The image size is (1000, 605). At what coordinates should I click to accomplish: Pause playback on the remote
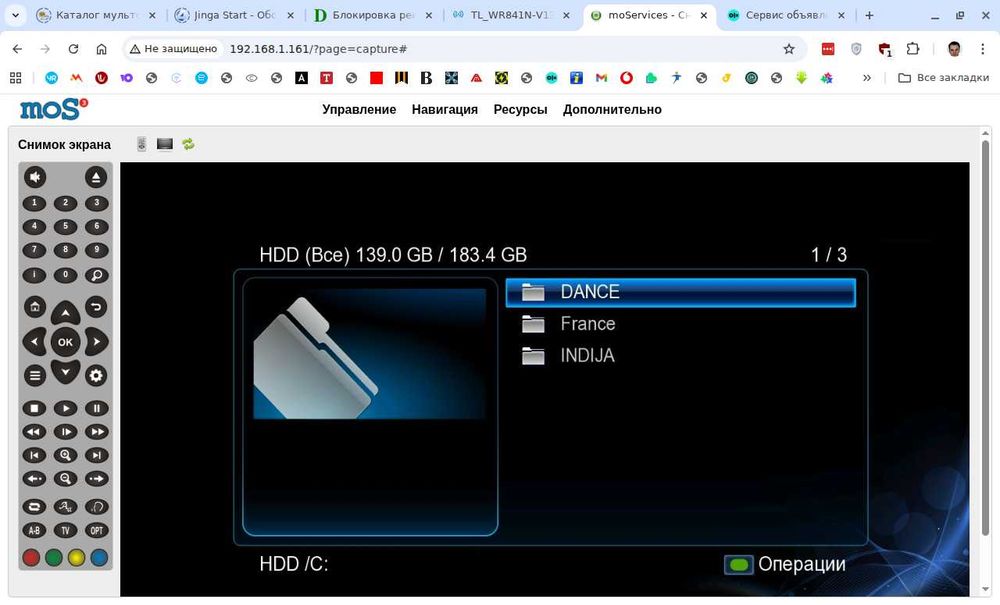tap(96, 409)
